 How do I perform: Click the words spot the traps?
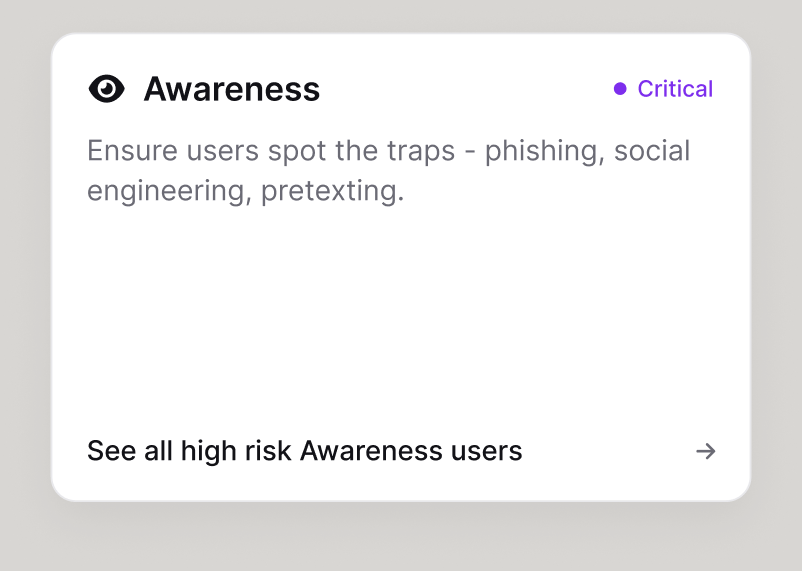tap(361, 151)
